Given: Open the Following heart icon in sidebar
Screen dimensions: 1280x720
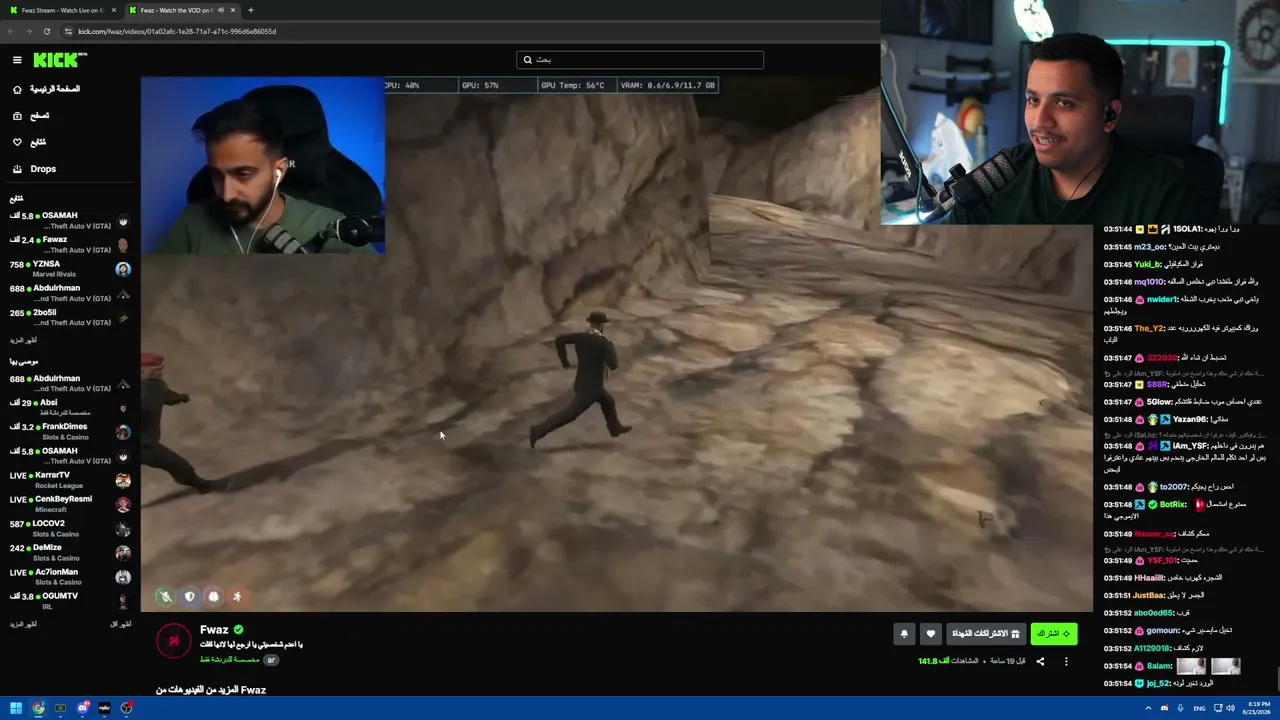Looking at the screenshot, I should pyautogui.click(x=17, y=142).
